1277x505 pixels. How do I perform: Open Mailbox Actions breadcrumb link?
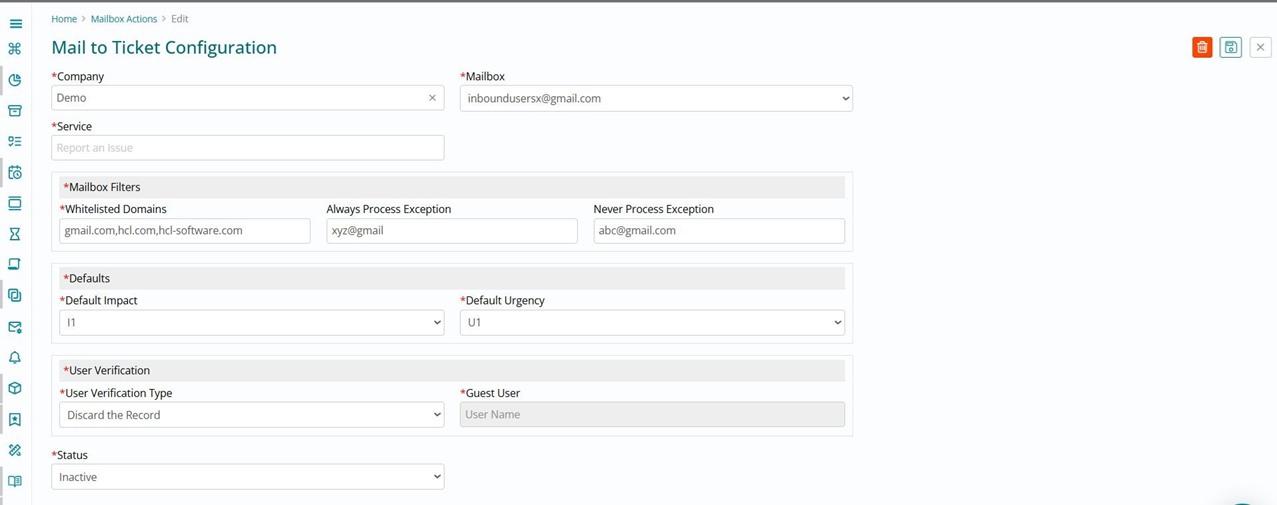(124, 19)
